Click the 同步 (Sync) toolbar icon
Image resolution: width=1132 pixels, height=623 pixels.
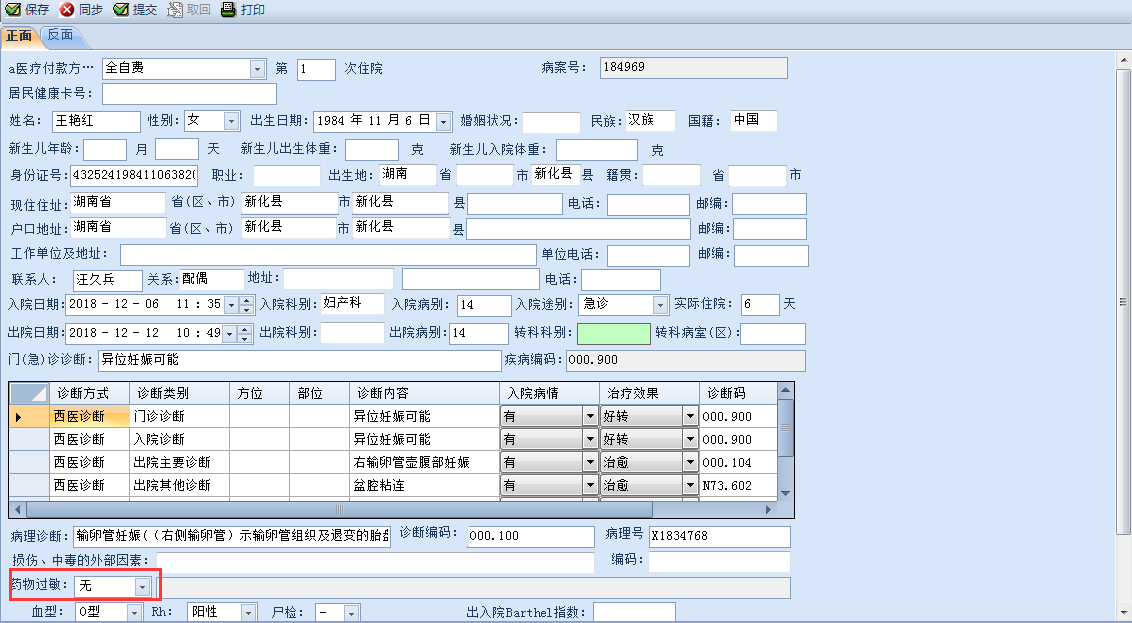68,9
